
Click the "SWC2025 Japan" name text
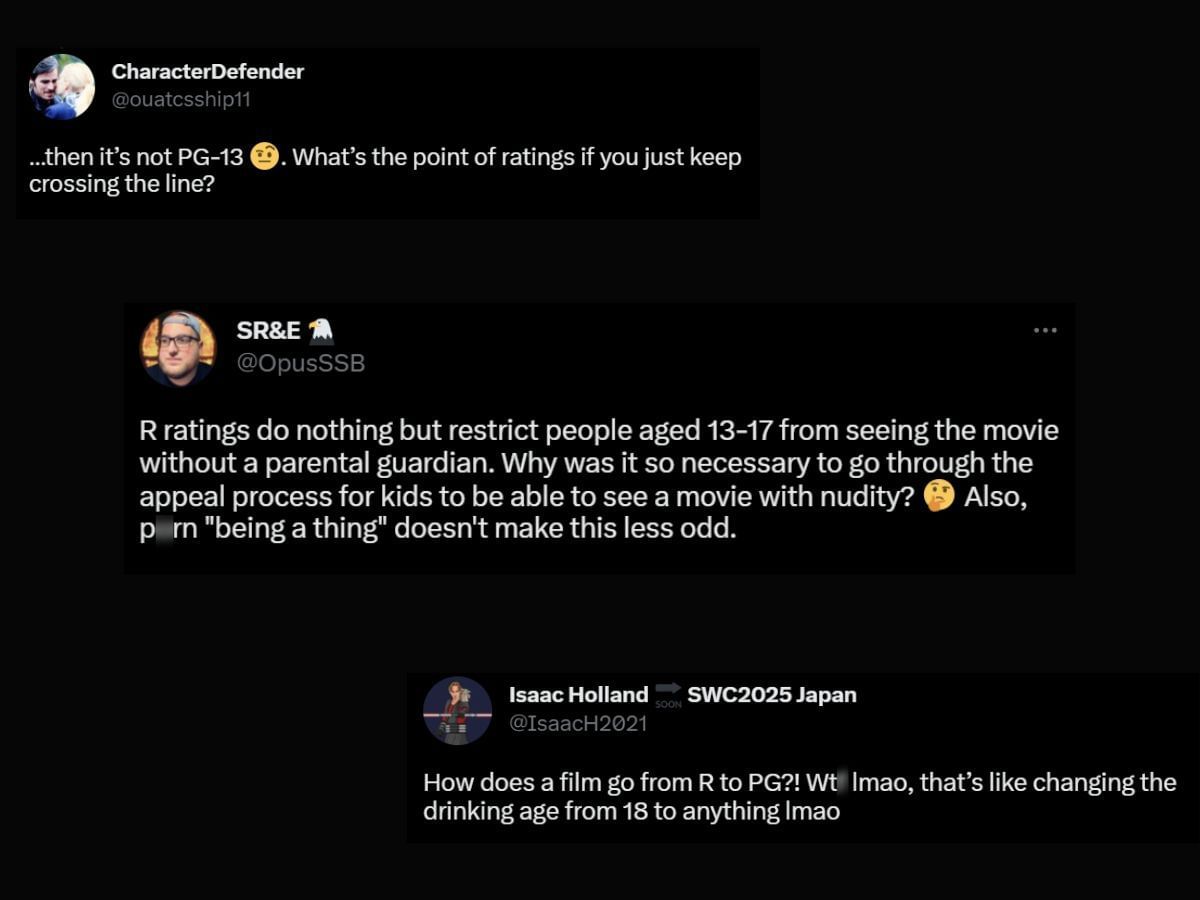pos(771,694)
